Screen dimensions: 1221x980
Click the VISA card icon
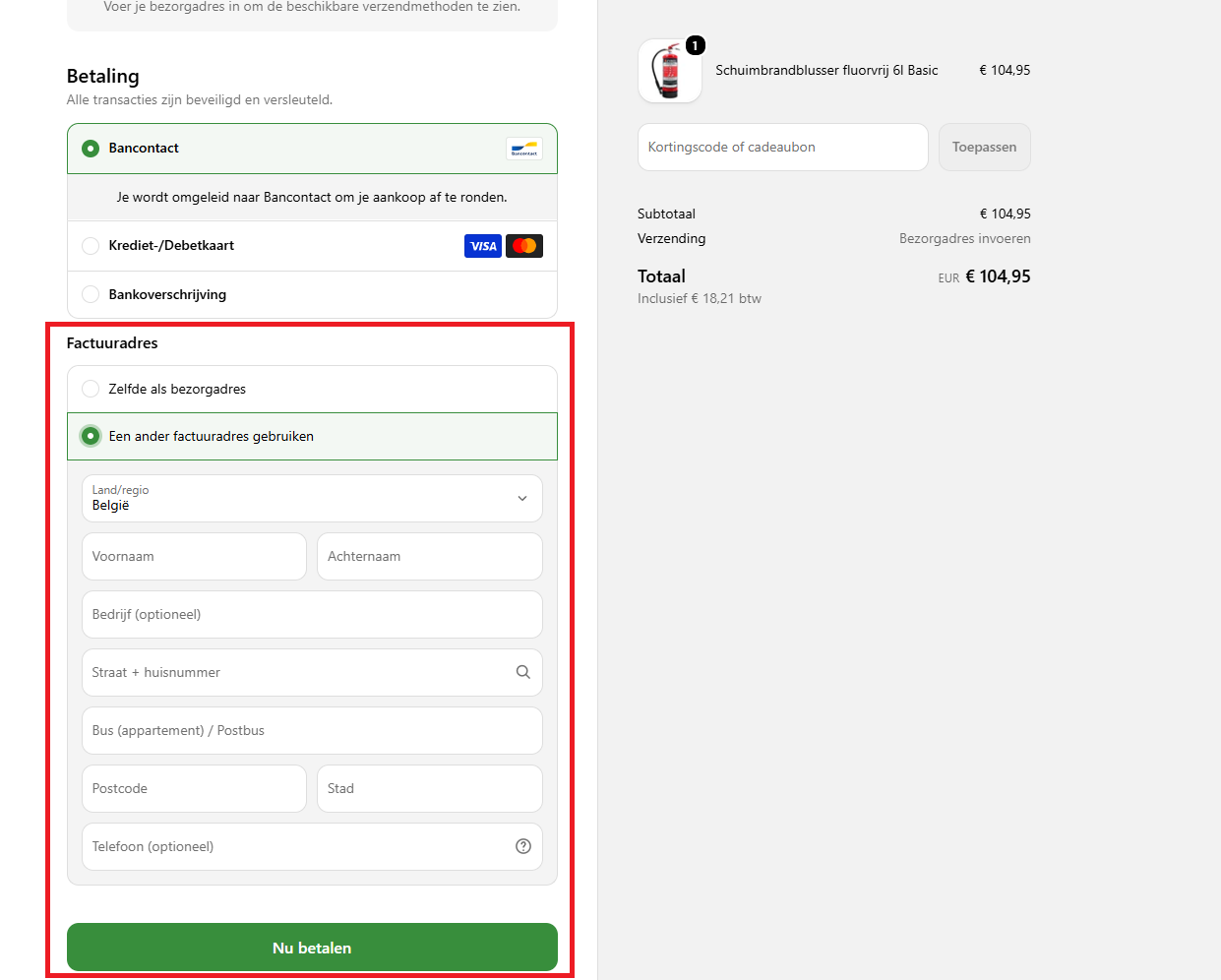tap(483, 246)
